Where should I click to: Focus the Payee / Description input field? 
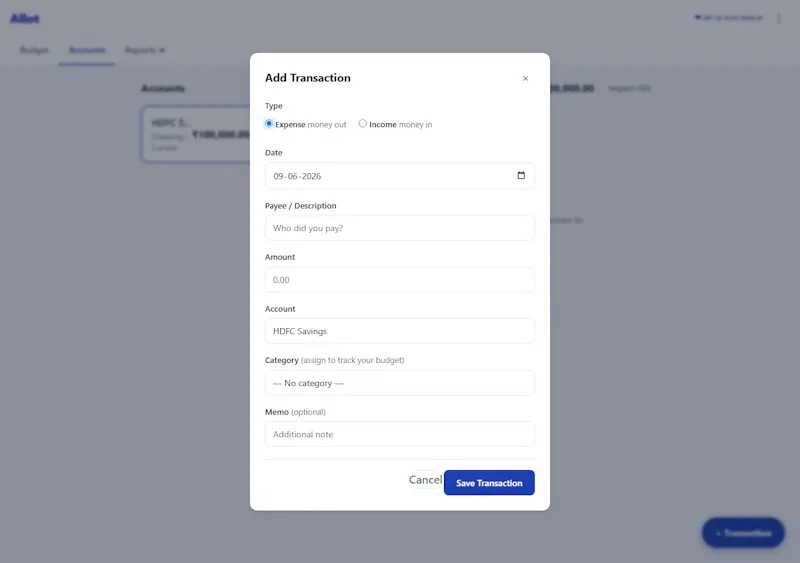[399, 228]
